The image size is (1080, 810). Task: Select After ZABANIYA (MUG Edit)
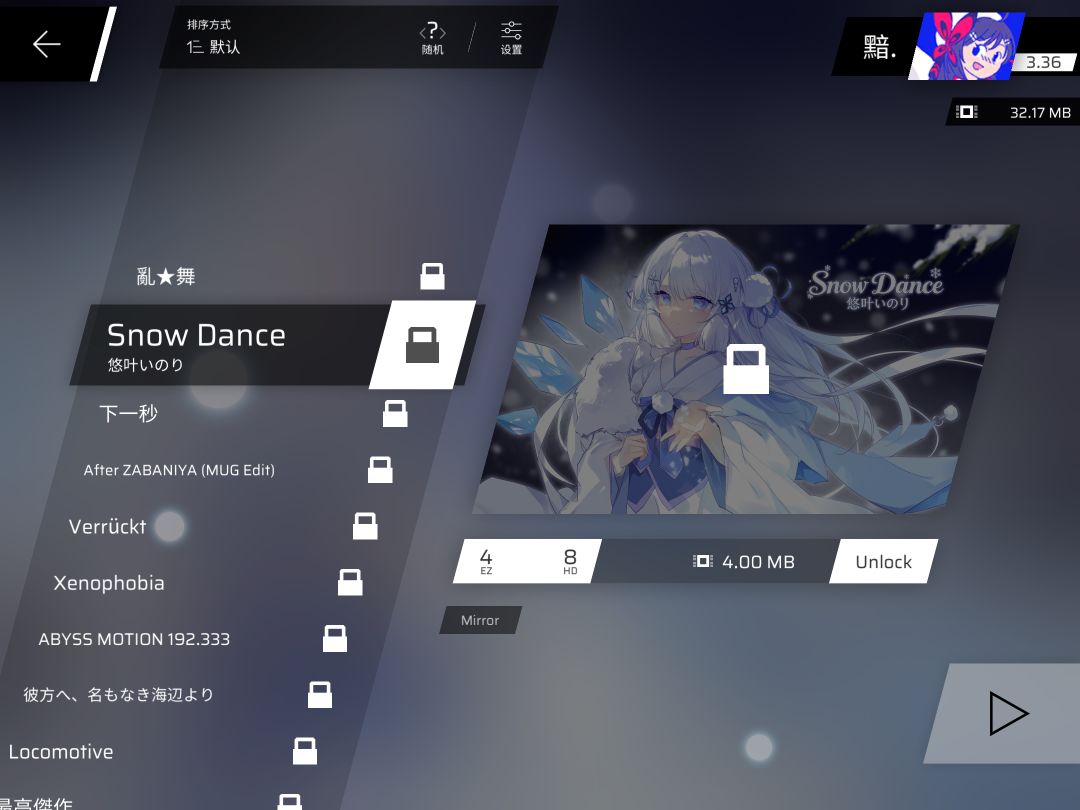click(x=179, y=470)
